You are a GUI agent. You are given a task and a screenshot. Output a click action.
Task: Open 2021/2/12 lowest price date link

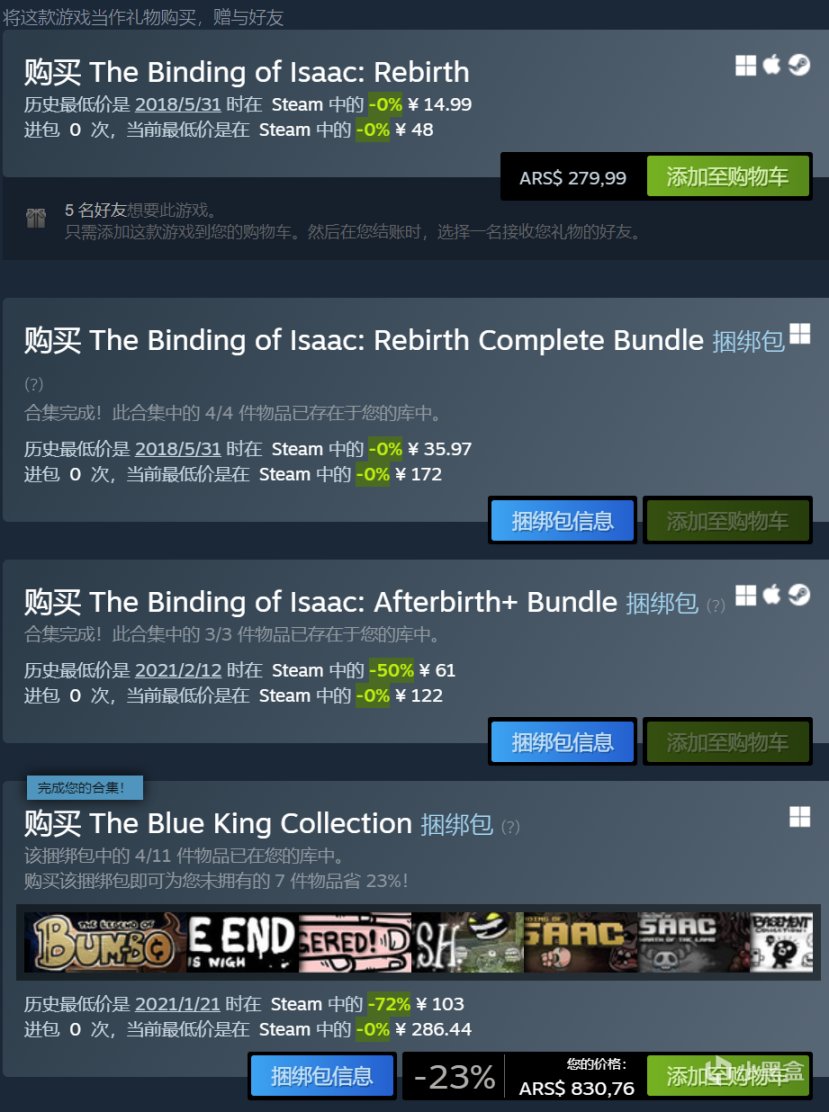click(178, 670)
